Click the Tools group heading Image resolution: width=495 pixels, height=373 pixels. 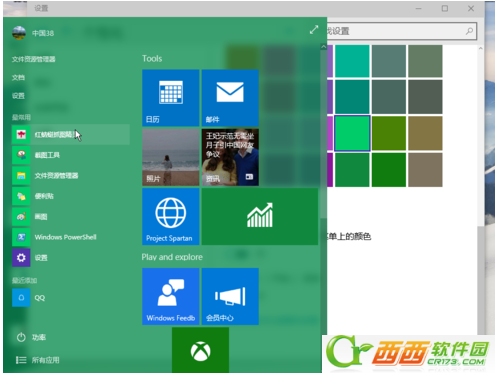pyautogui.click(x=152, y=59)
